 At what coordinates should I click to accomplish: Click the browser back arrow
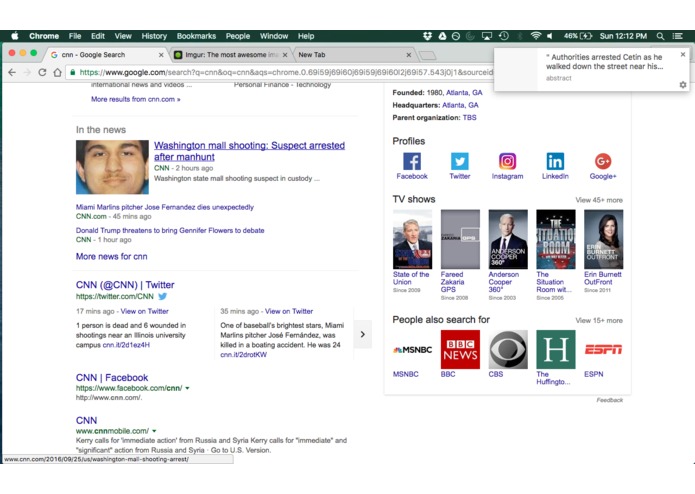tap(12, 72)
